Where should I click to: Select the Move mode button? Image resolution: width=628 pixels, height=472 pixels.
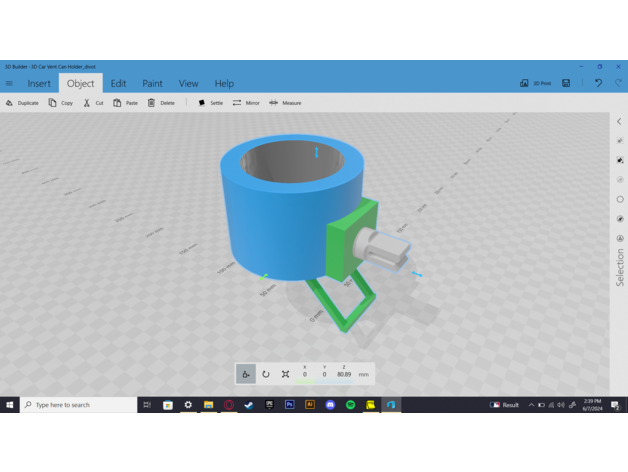(246, 374)
